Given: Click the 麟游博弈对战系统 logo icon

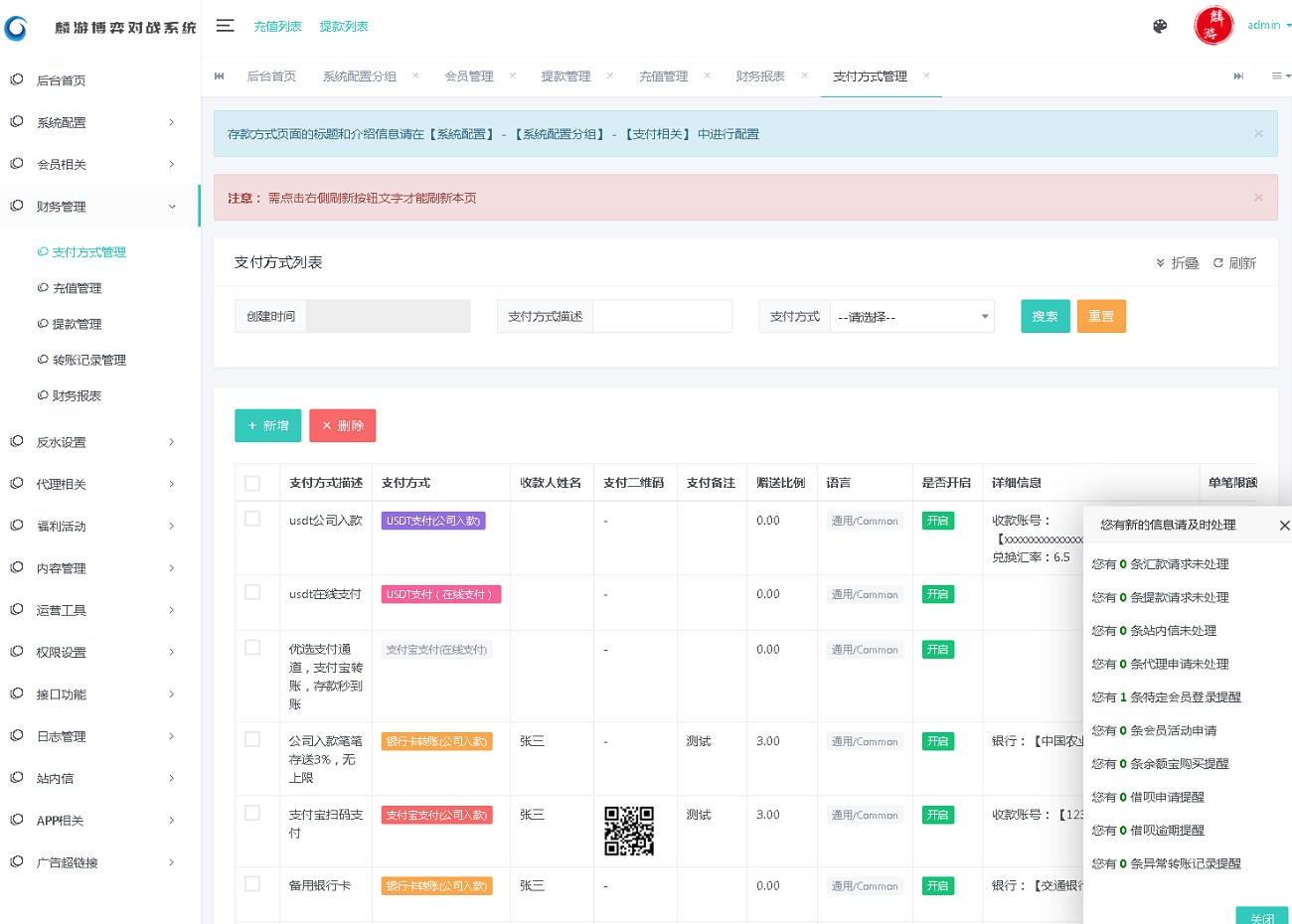Looking at the screenshot, I should pyautogui.click(x=16, y=27).
